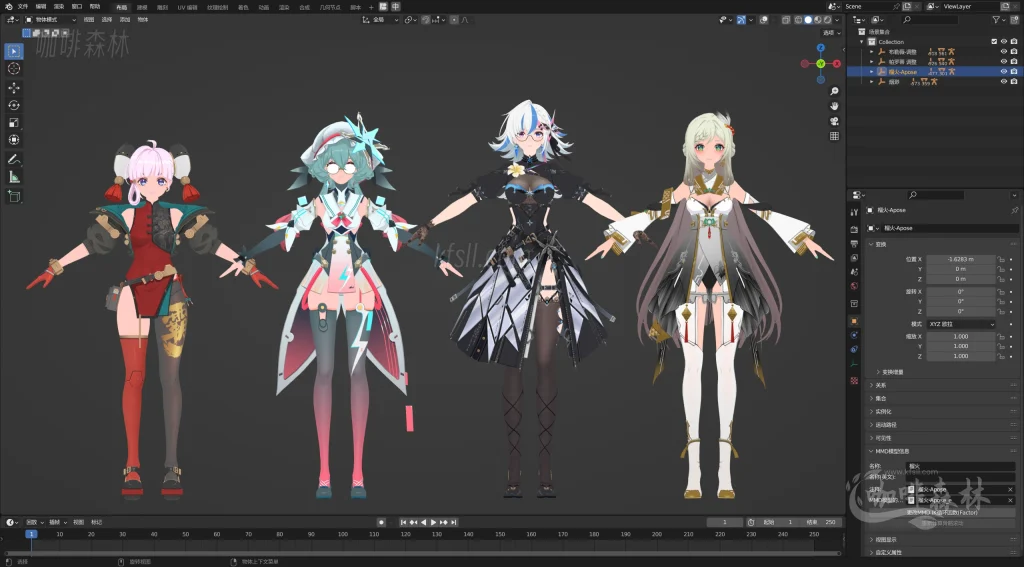
Task: Switch to Wireframe viewport shading
Action: coord(799,20)
